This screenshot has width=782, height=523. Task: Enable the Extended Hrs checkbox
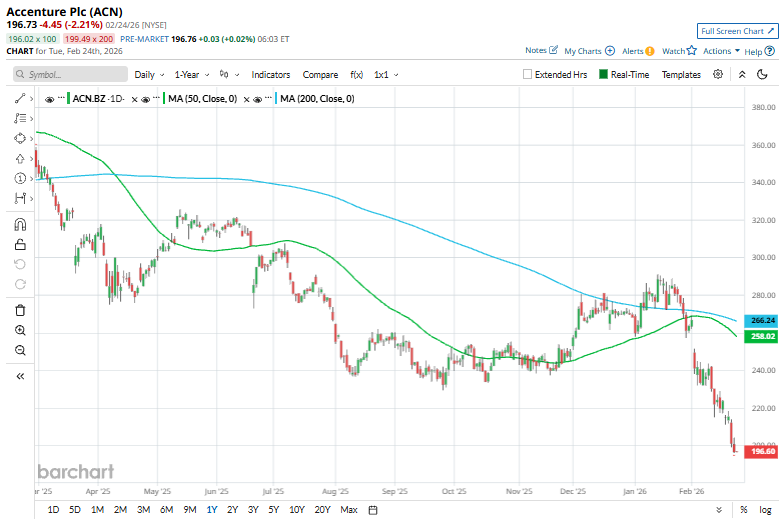(x=528, y=75)
